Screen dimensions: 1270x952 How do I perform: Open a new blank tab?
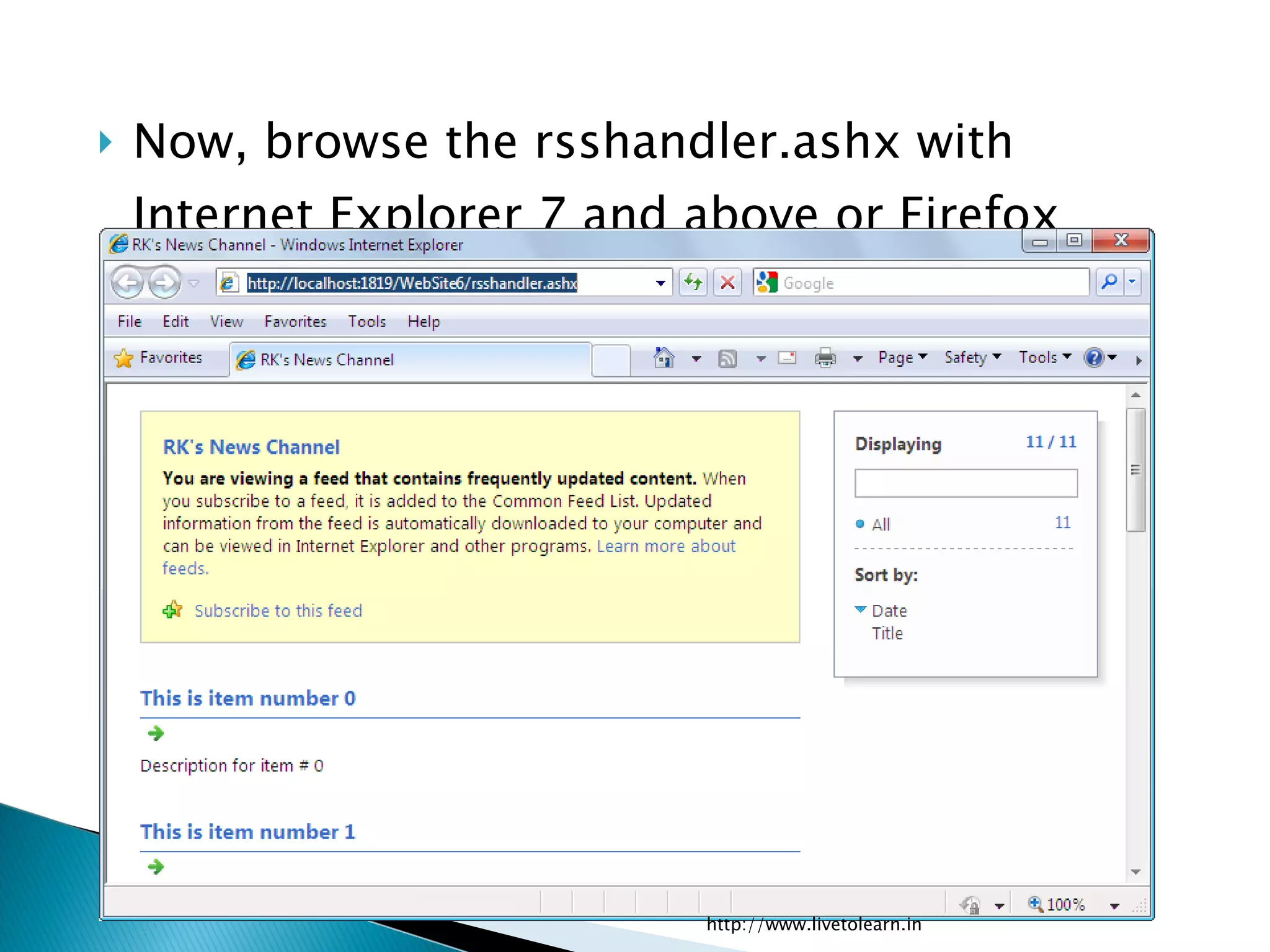[611, 360]
